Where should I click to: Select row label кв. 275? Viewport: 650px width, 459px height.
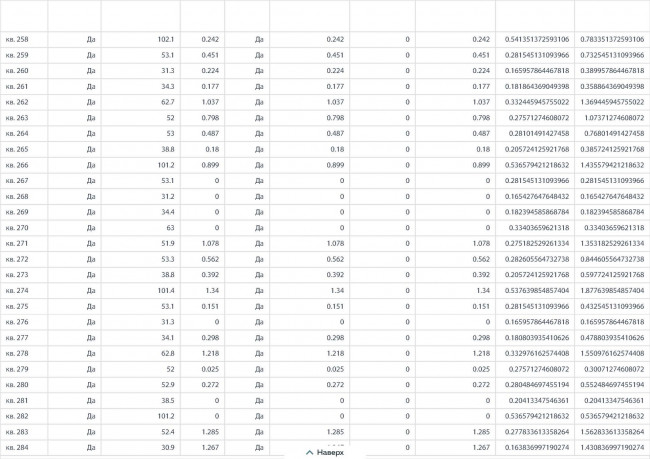(17, 306)
